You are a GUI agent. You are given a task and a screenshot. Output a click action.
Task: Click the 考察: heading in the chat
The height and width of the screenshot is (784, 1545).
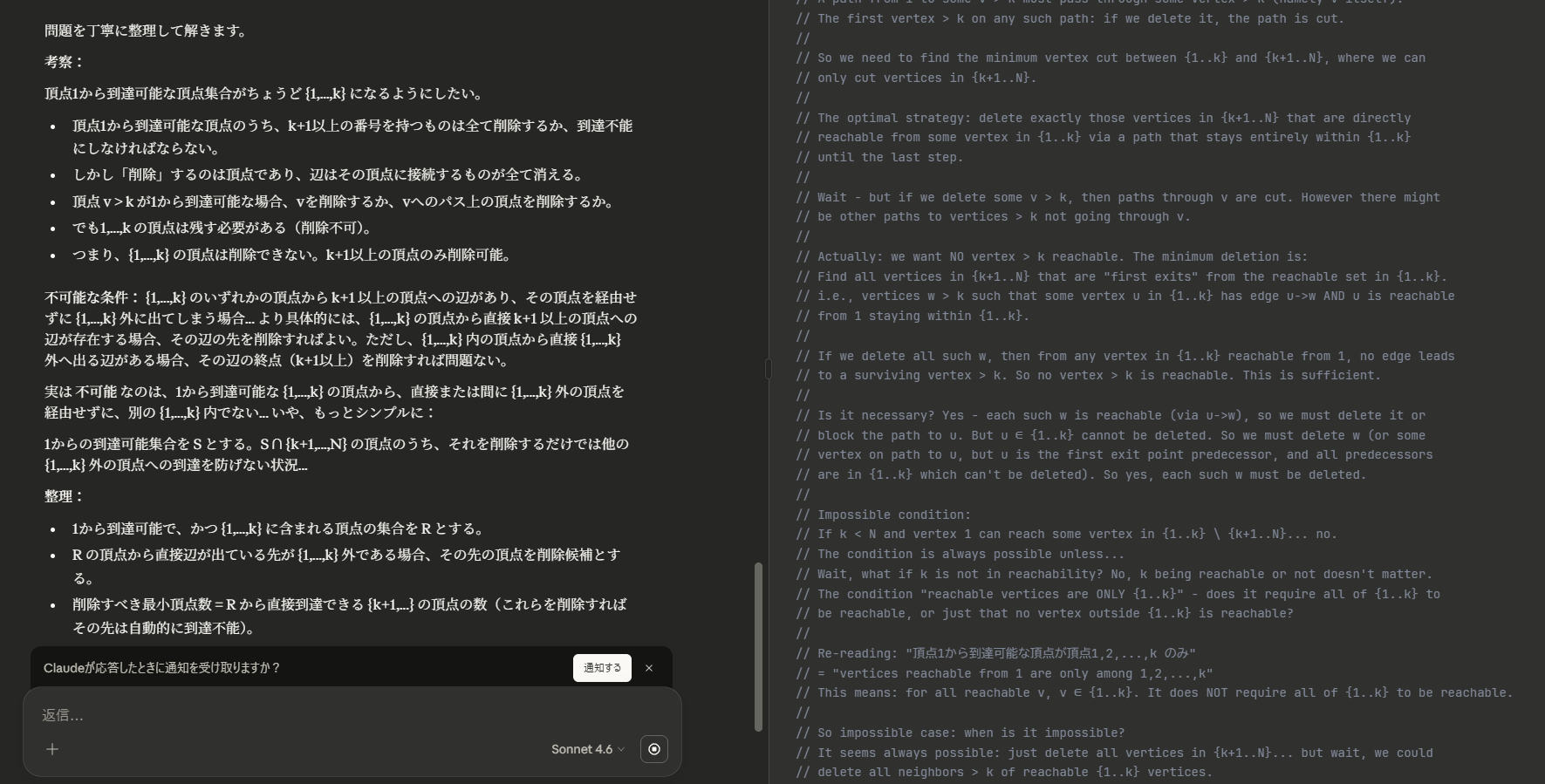click(65, 62)
